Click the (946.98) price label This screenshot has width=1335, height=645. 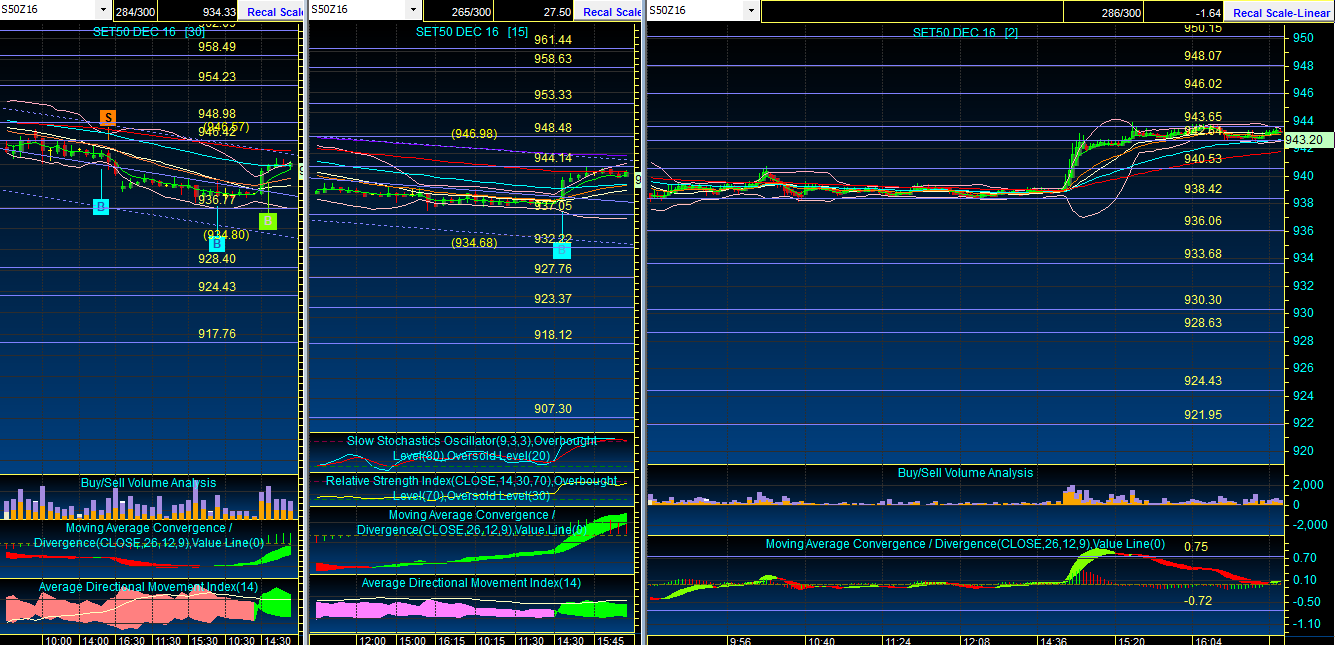pos(474,134)
